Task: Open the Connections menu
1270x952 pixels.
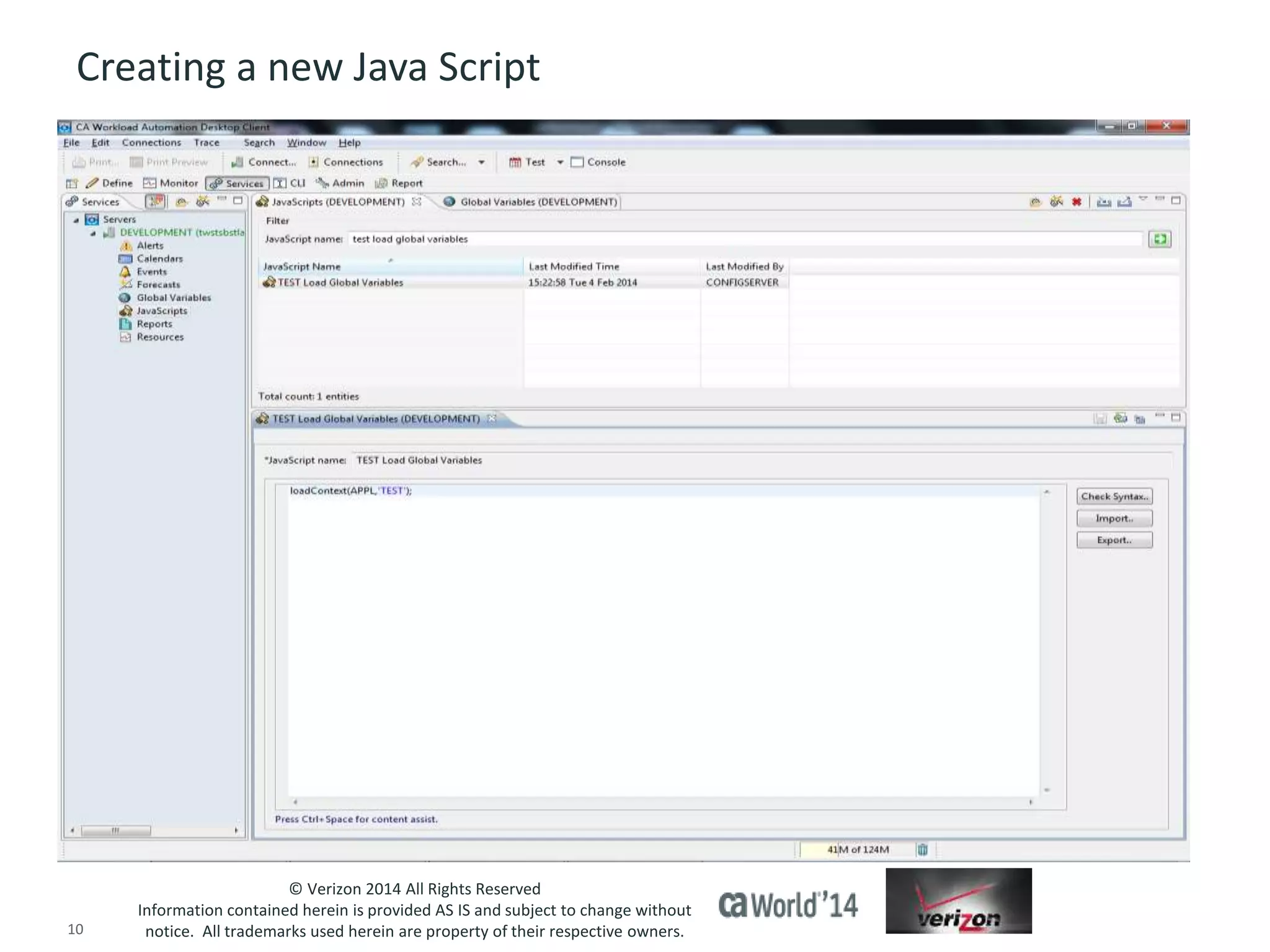Action: click(151, 143)
